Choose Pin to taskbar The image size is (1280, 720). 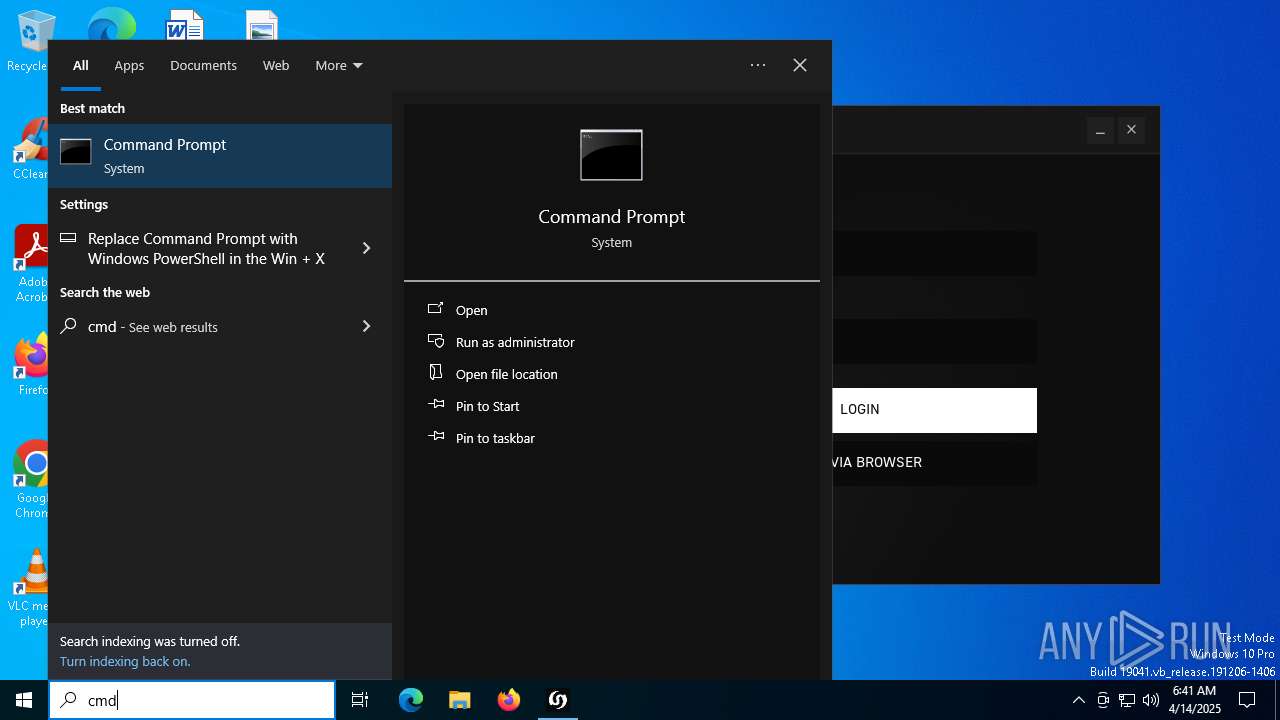click(x=495, y=438)
